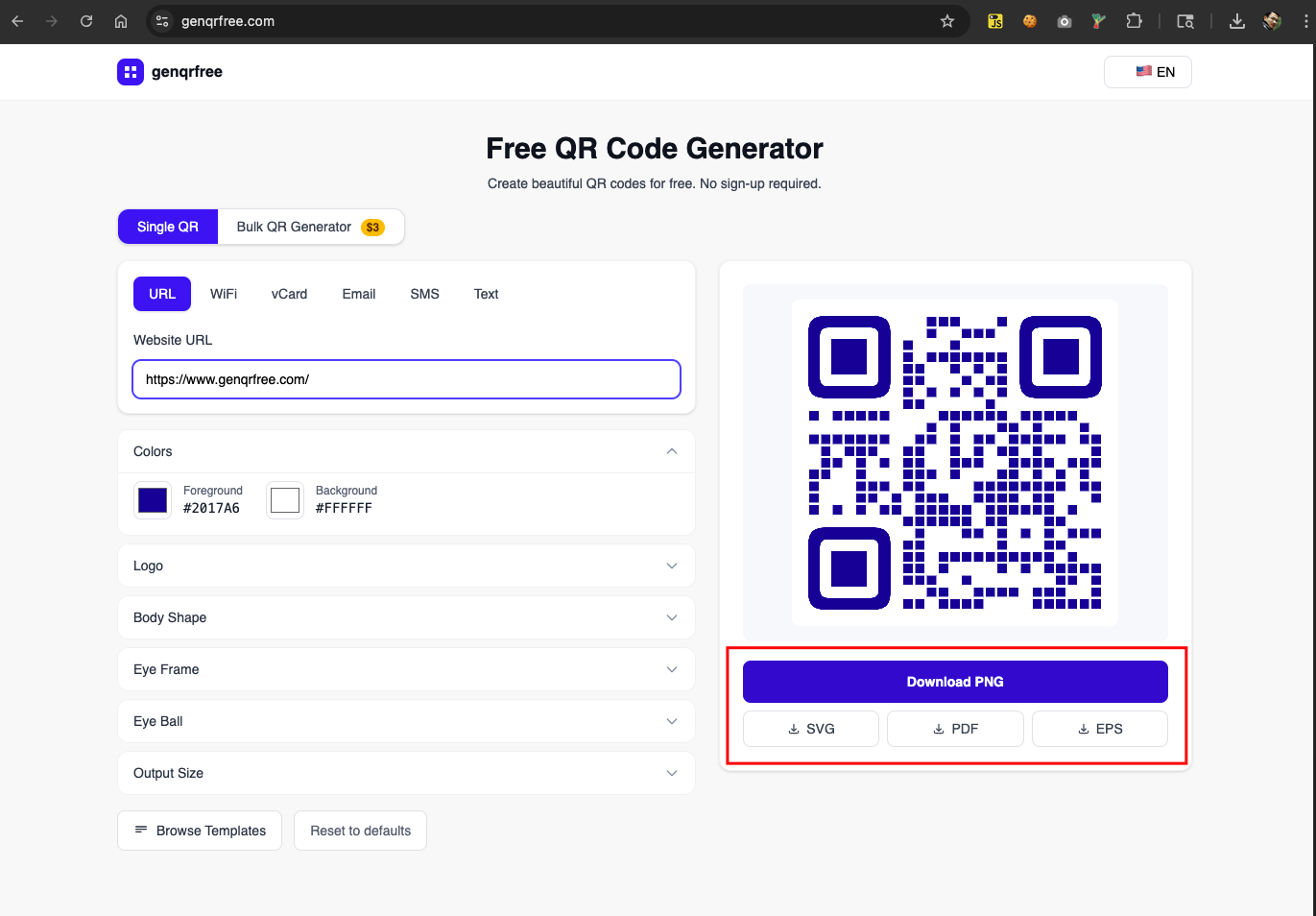Click the #2017A6 foreground hex value

211,508
